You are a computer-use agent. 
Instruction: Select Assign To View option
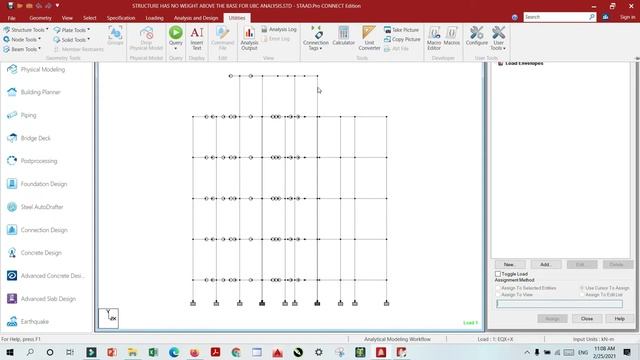click(x=498, y=294)
